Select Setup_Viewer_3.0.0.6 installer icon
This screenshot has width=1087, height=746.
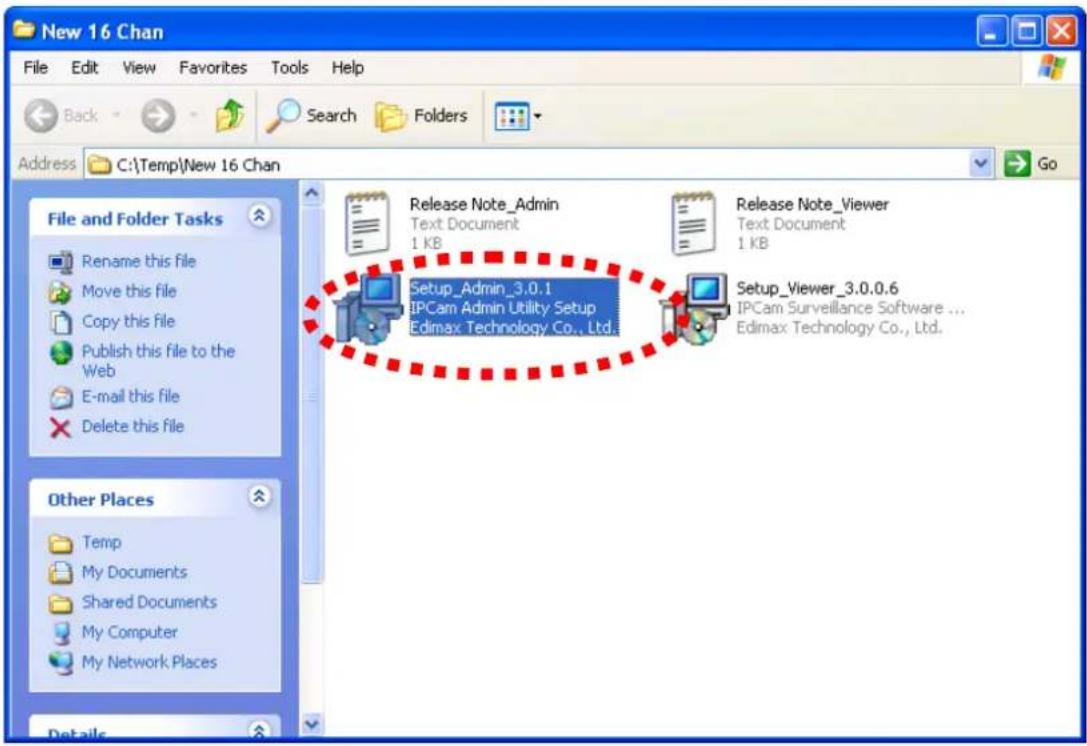[x=695, y=309]
